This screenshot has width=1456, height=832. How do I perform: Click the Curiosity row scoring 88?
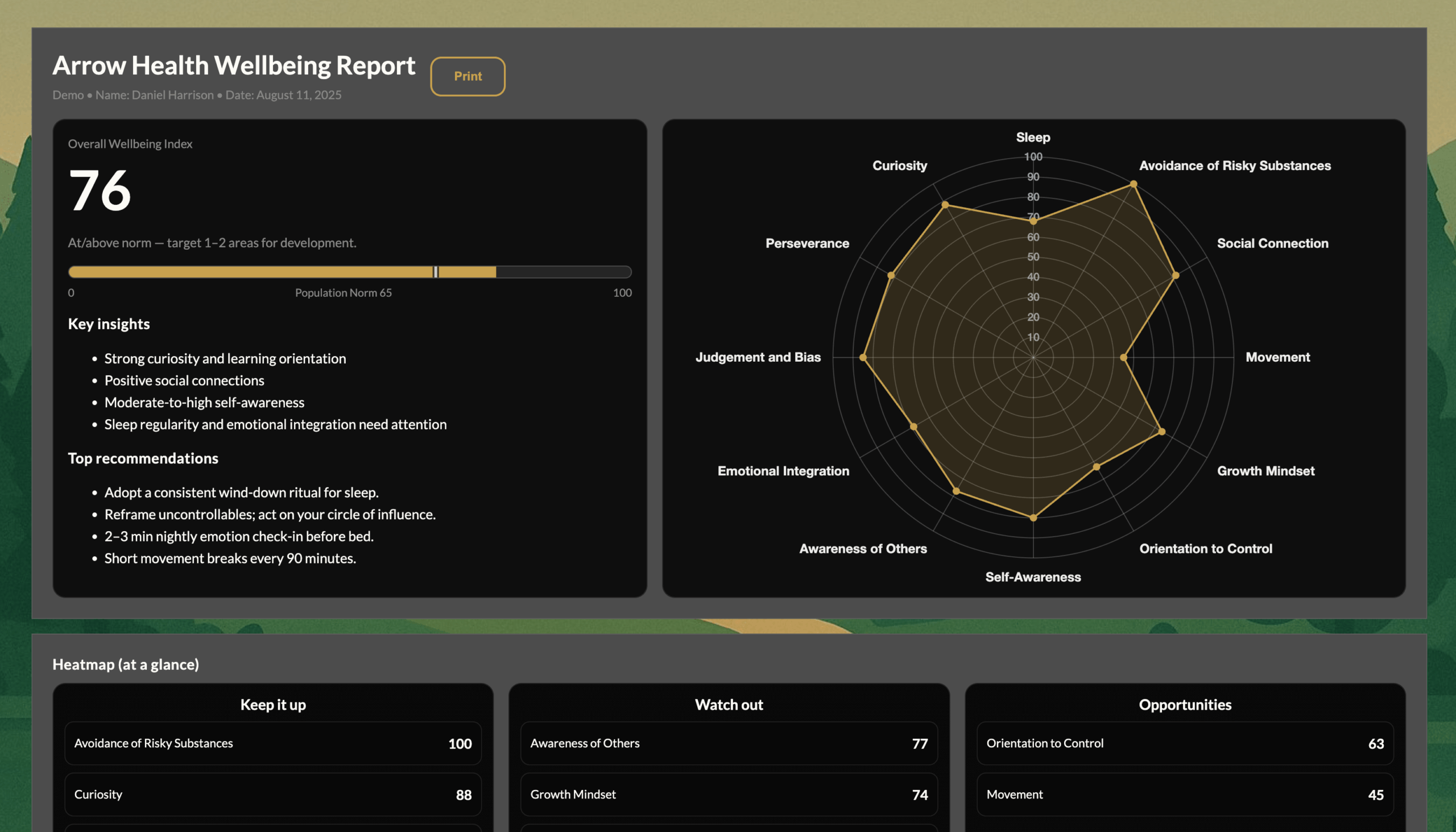[x=272, y=794]
